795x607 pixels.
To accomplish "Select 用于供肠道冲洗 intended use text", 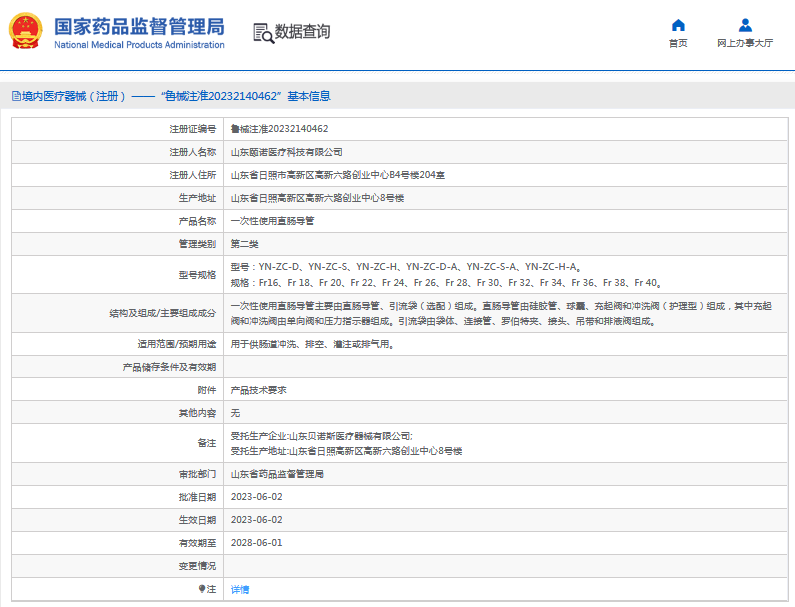I will pos(312,344).
